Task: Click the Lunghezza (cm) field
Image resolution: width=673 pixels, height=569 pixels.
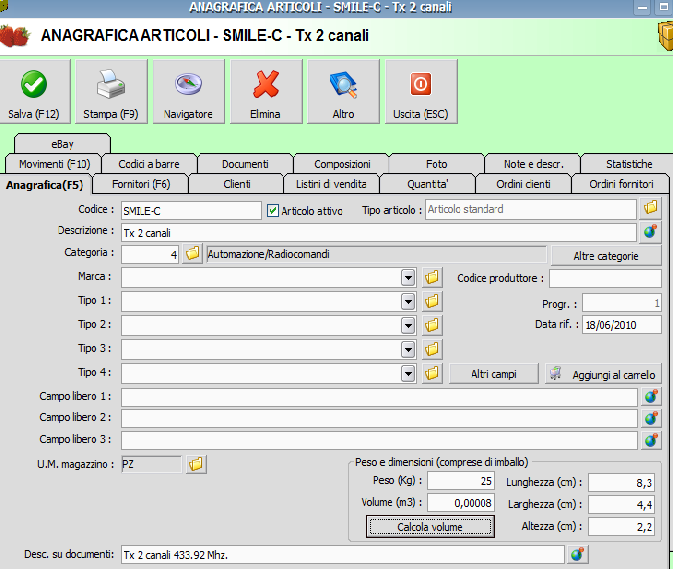Action: [x=622, y=483]
